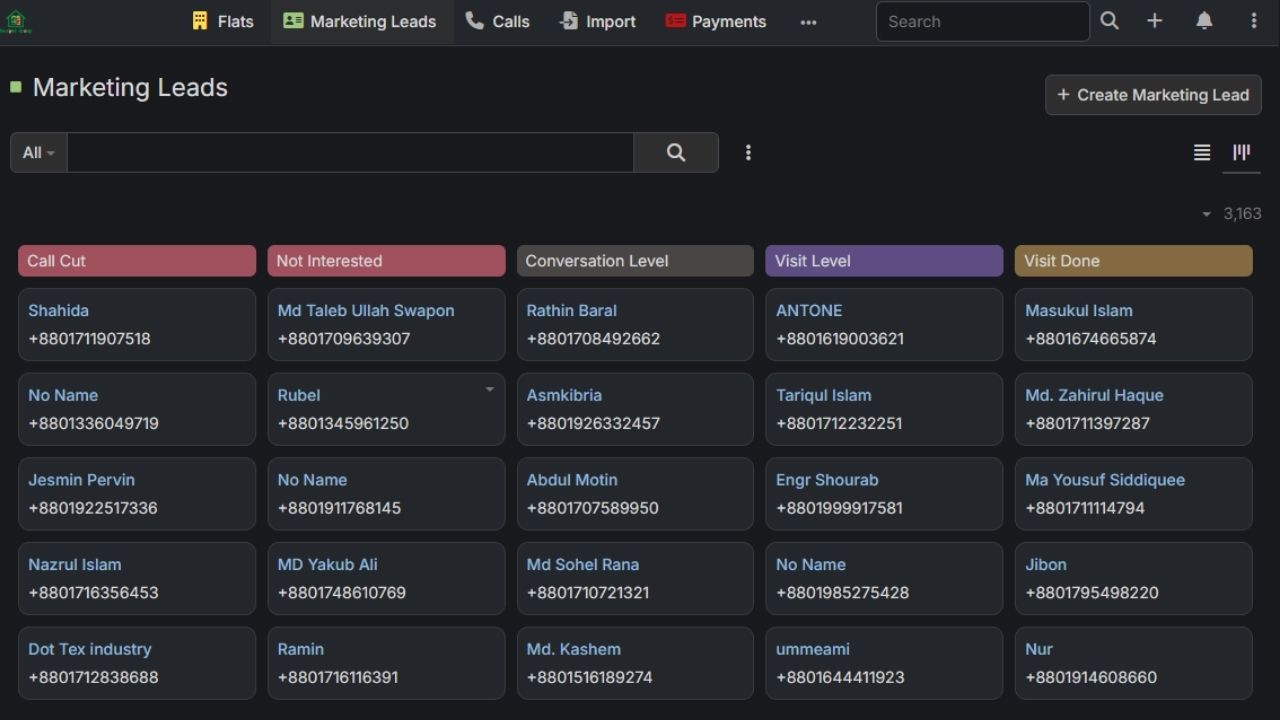Select the Conversation Level column header

tap(635, 261)
